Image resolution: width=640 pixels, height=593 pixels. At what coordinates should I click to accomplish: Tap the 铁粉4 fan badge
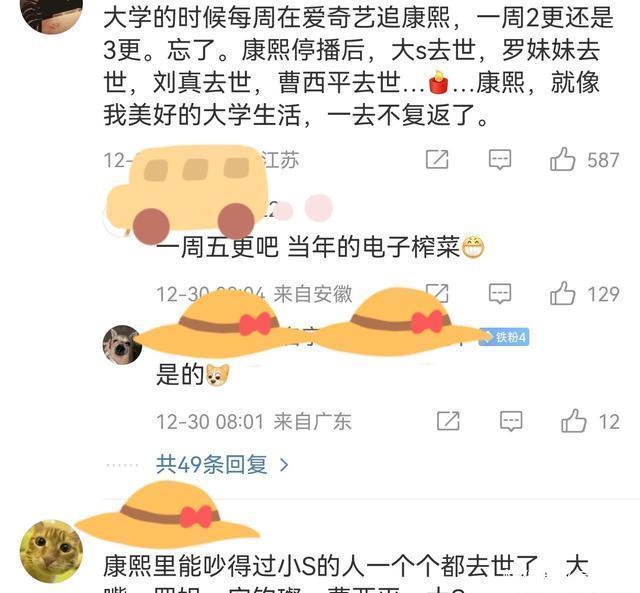(x=505, y=337)
